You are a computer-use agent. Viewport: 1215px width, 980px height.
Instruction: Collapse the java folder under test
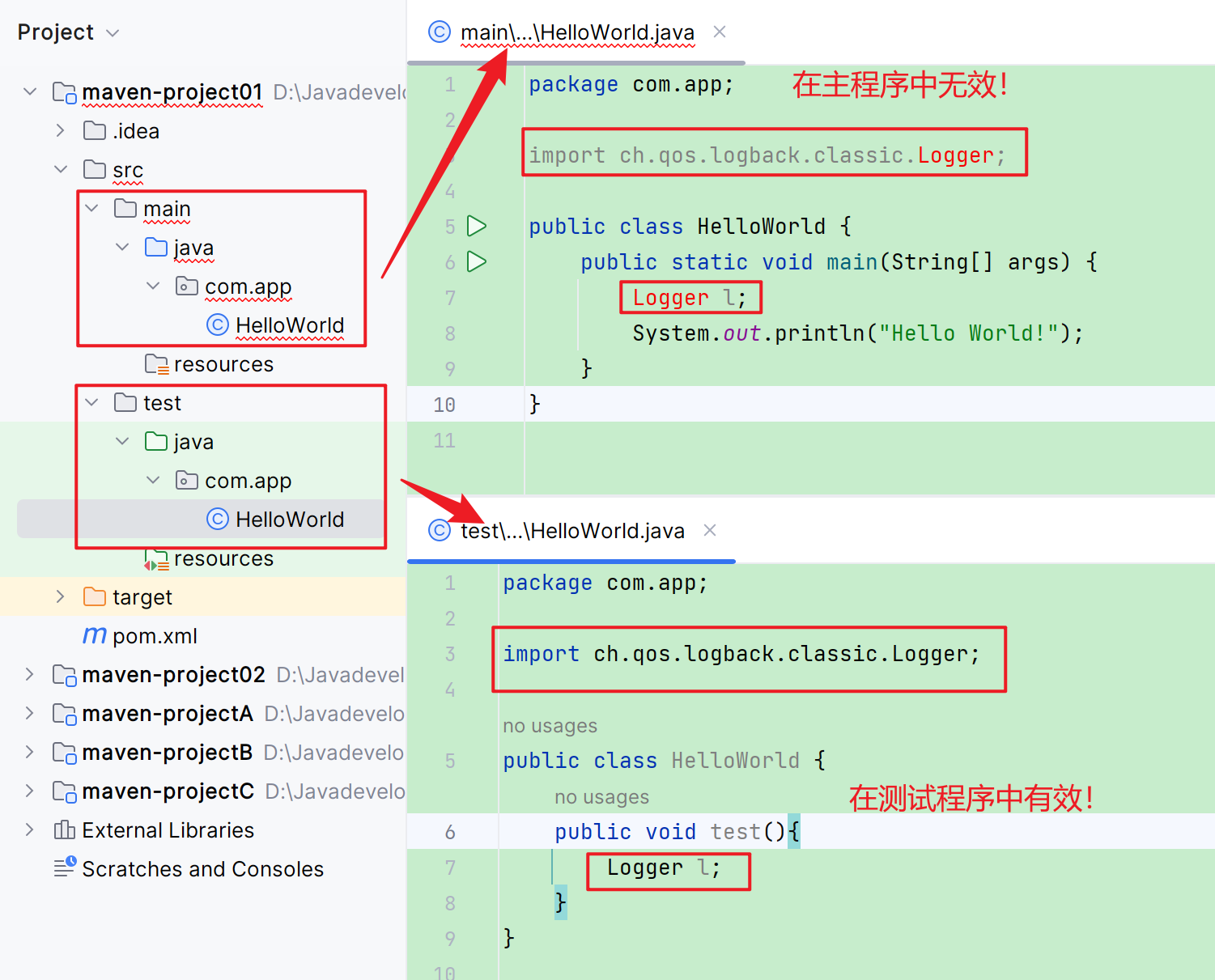coord(122,441)
